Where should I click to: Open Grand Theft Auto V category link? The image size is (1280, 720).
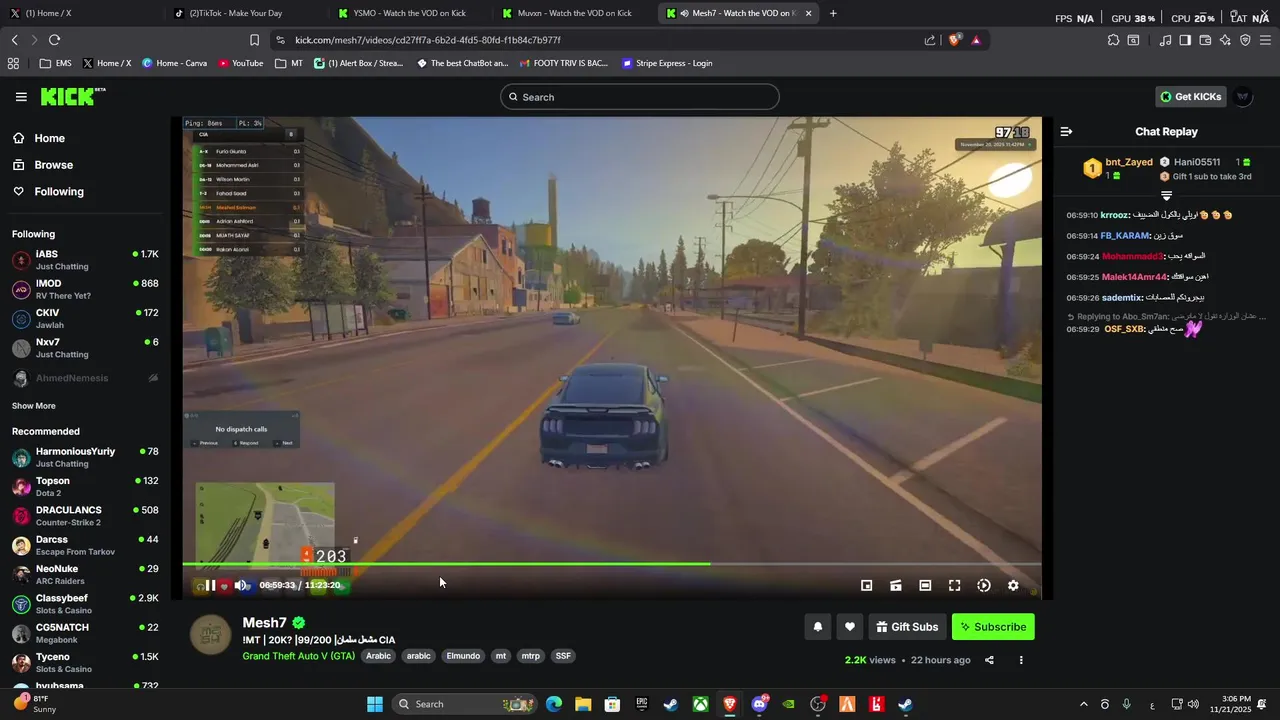298,656
